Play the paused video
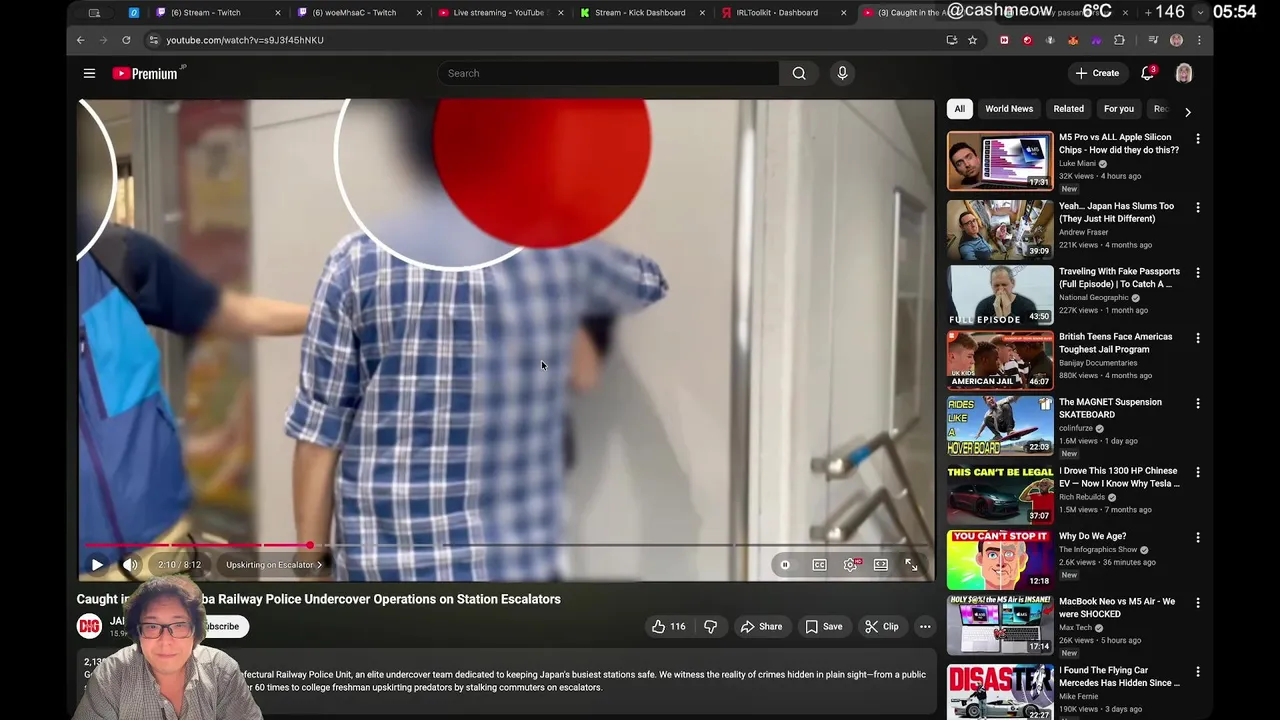Screen dimensions: 1280x720 97,565
